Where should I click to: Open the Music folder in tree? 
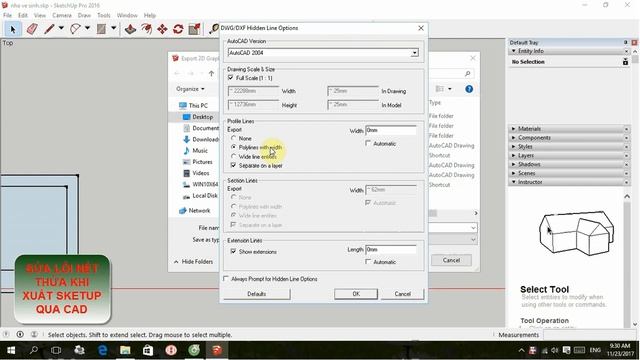pyautogui.click(x=195, y=151)
